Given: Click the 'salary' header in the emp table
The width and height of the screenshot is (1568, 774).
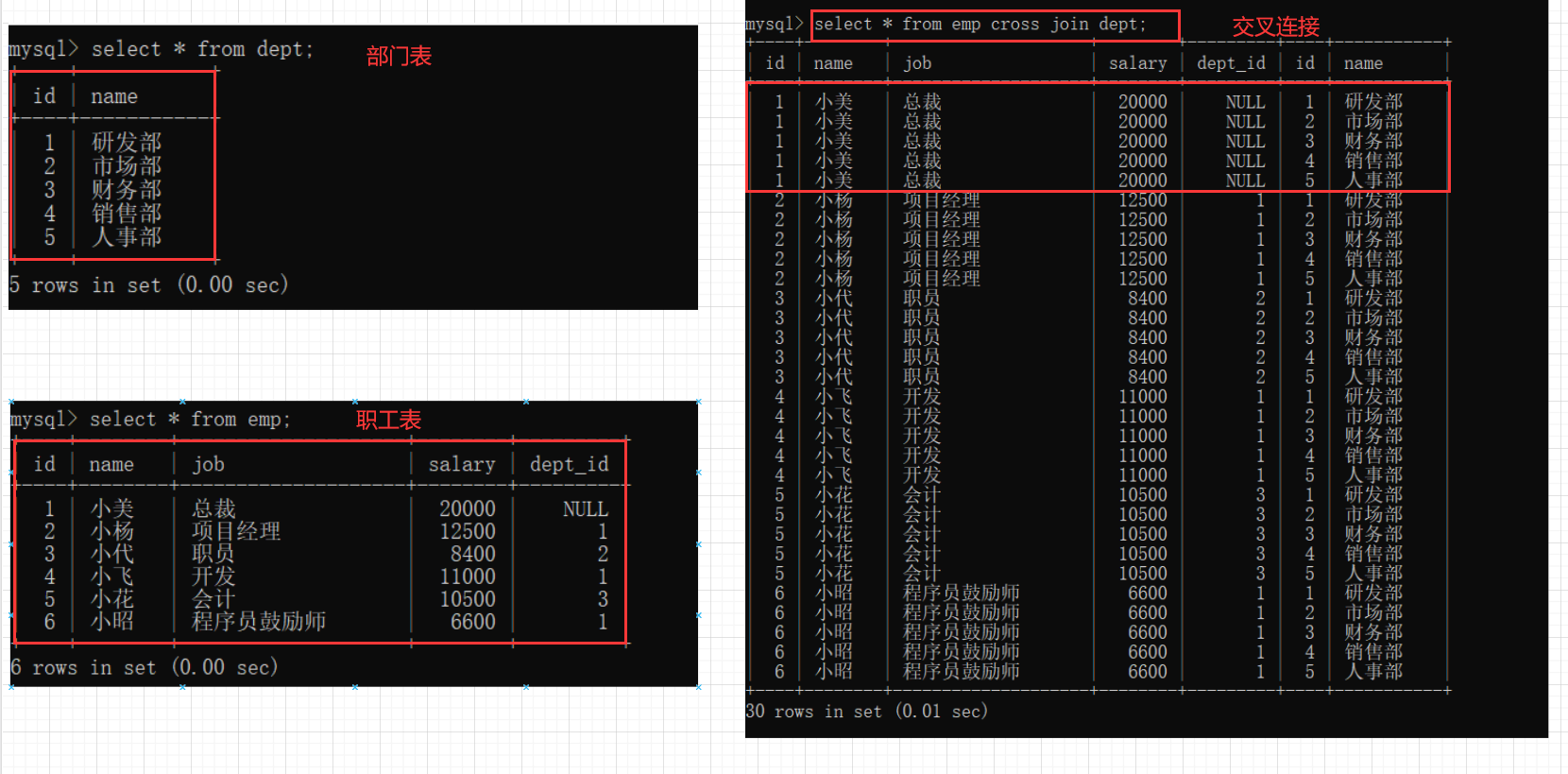Looking at the screenshot, I should pyautogui.click(x=462, y=464).
